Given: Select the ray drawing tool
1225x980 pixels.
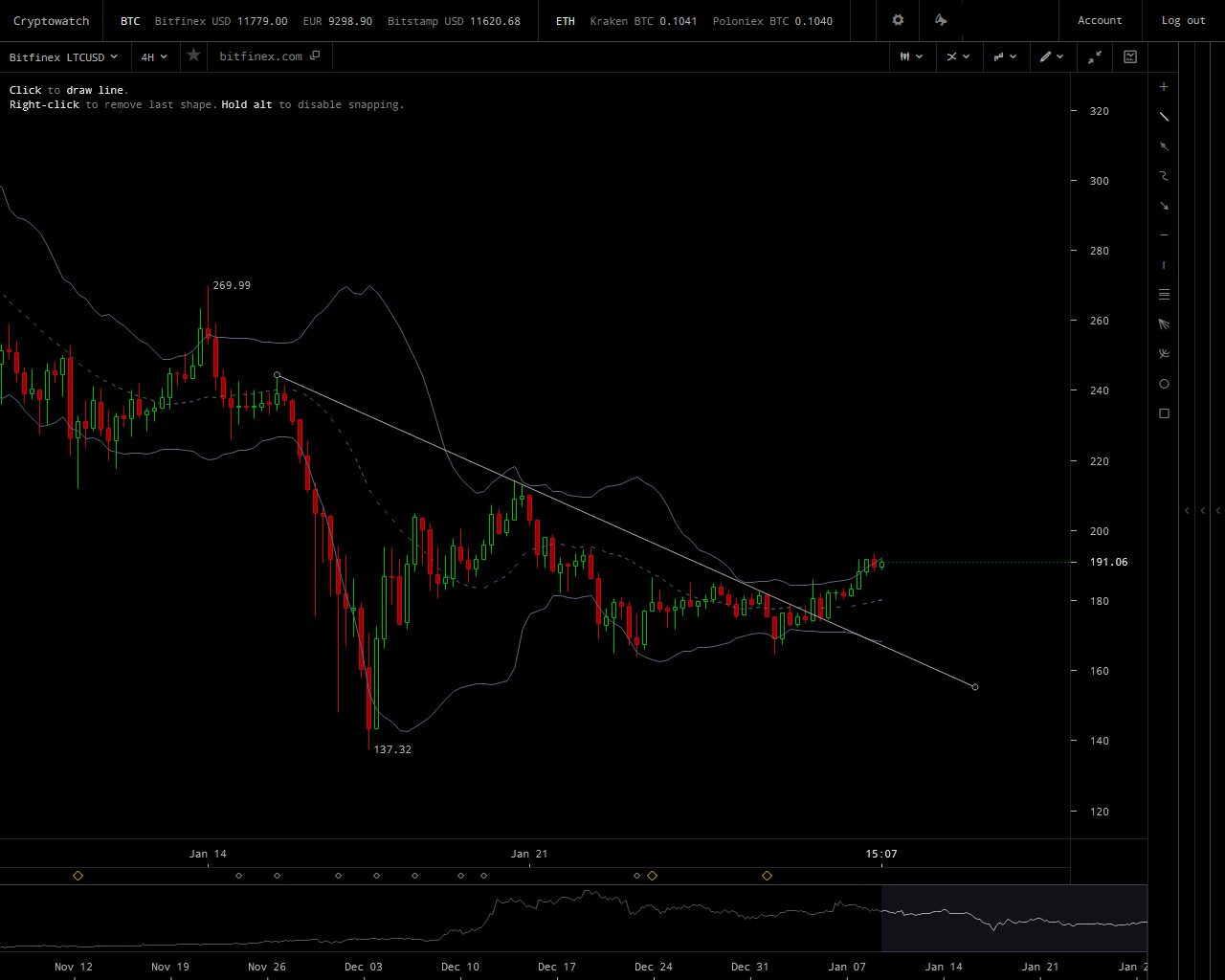Looking at the screenshot, I should (x=1164, y=146).
